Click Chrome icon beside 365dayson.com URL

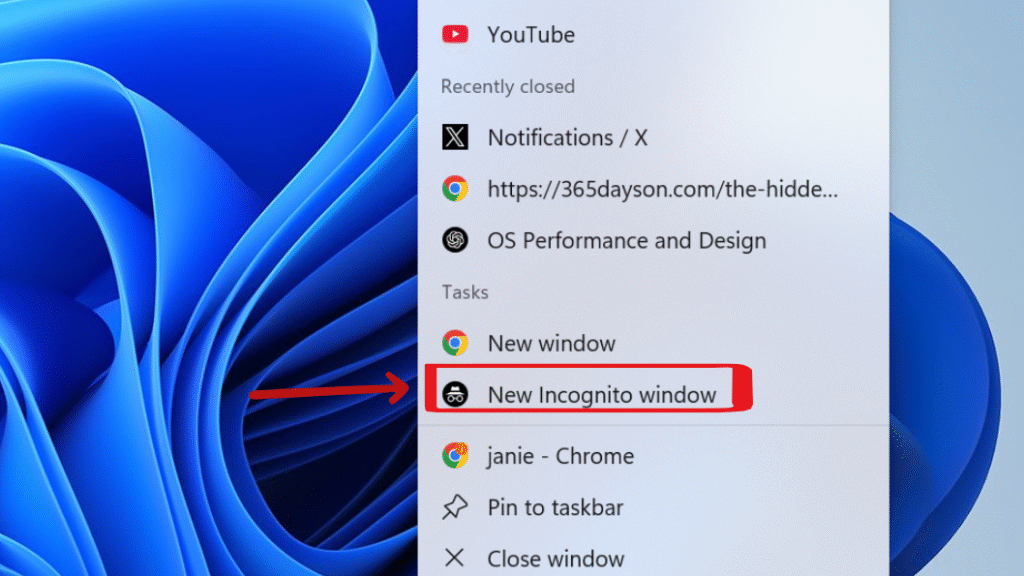[x=455, y=189]
